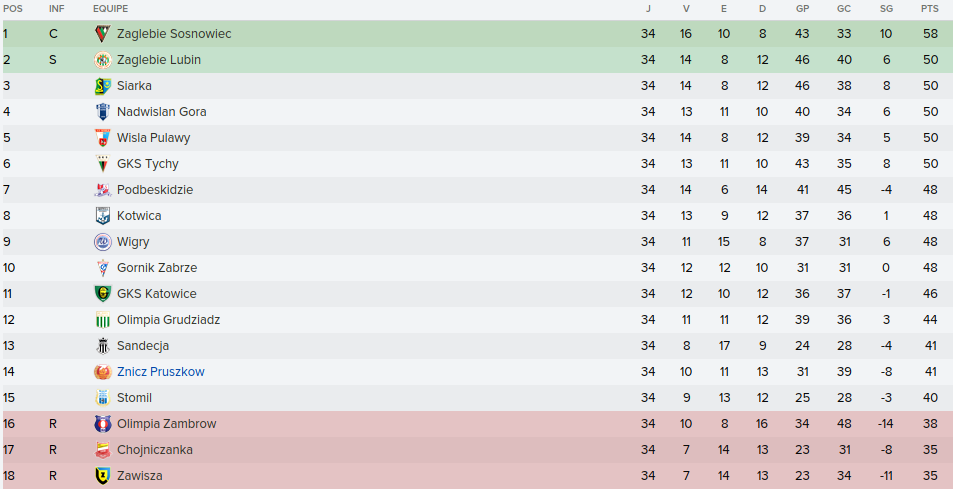
Task: Open the Podbeskidzie team name
Action: point(154,190)
